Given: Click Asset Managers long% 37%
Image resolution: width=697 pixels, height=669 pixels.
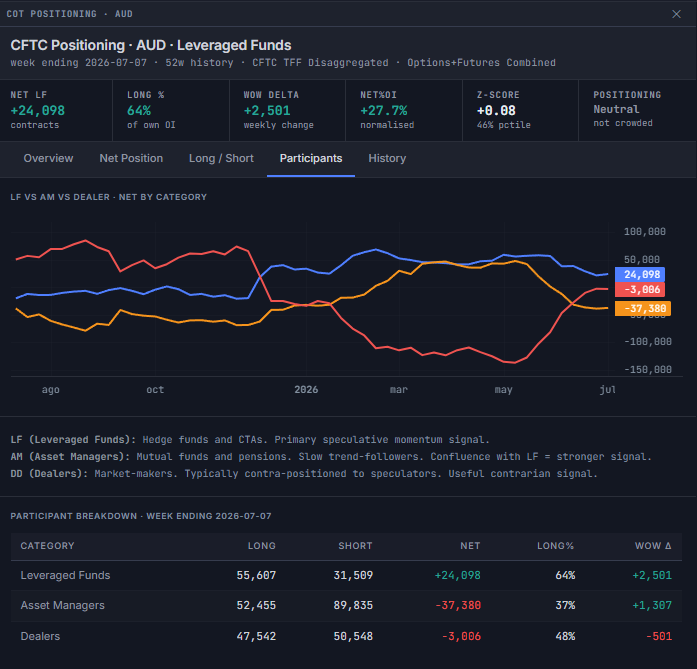Looking at the screenshot, I should pyautogui.click(x=565, y=605).
